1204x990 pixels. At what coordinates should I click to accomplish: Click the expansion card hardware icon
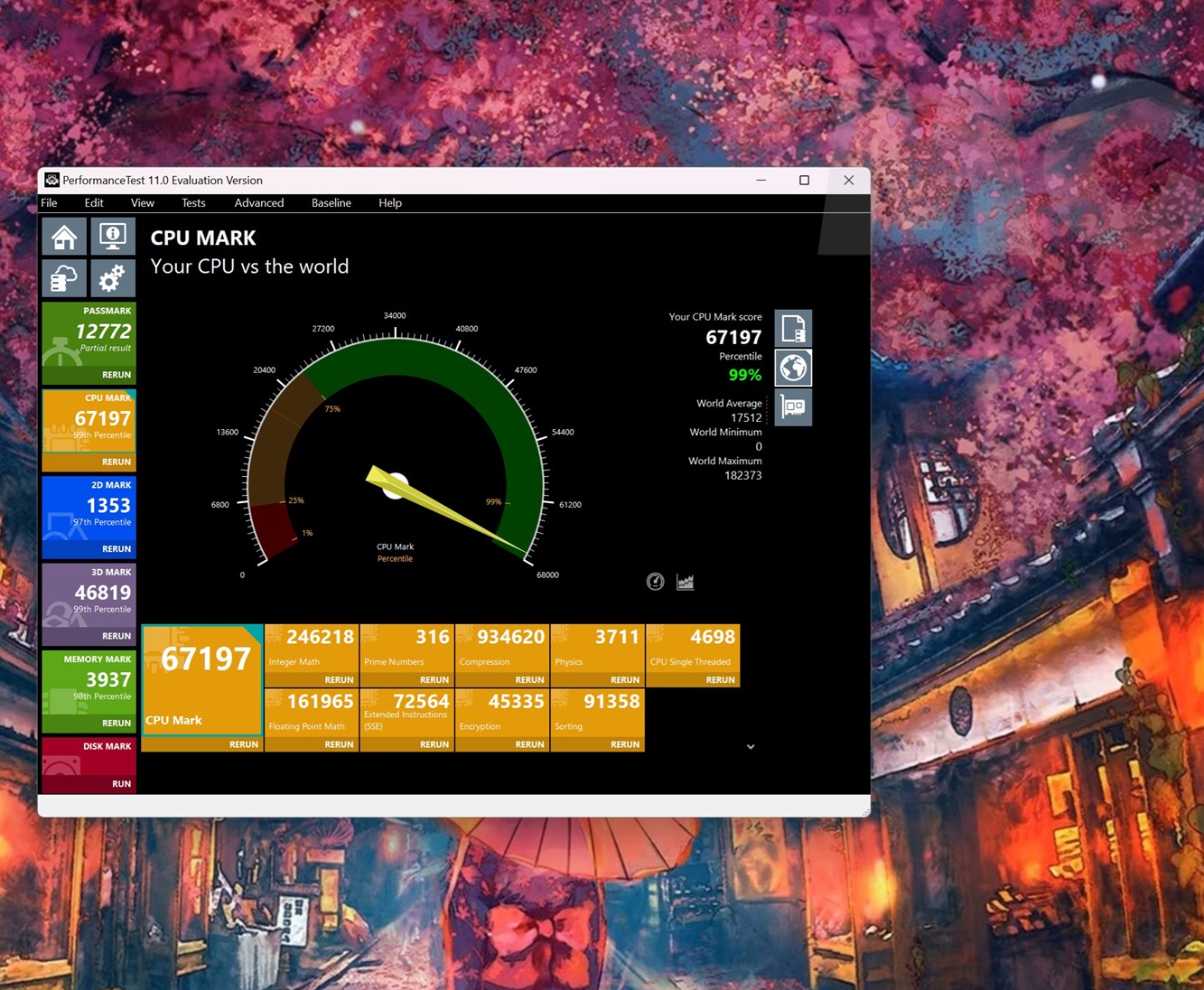[793, 407]
